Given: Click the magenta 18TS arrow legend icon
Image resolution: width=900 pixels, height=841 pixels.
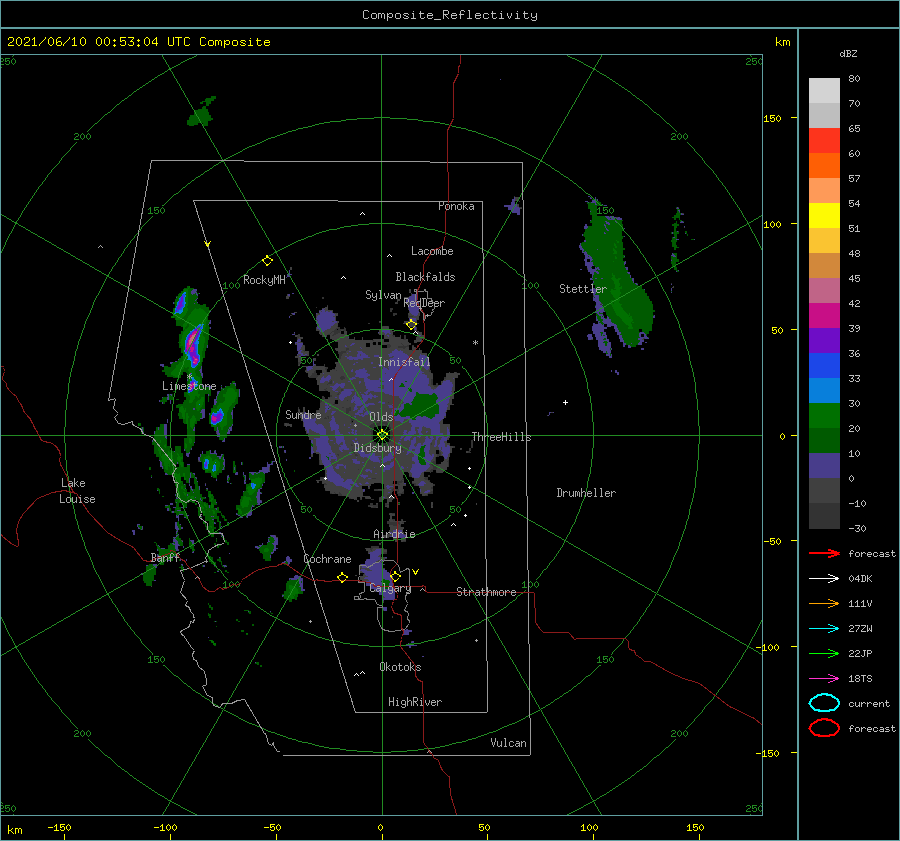Looking at the screenshot, I should click(824, 679).
